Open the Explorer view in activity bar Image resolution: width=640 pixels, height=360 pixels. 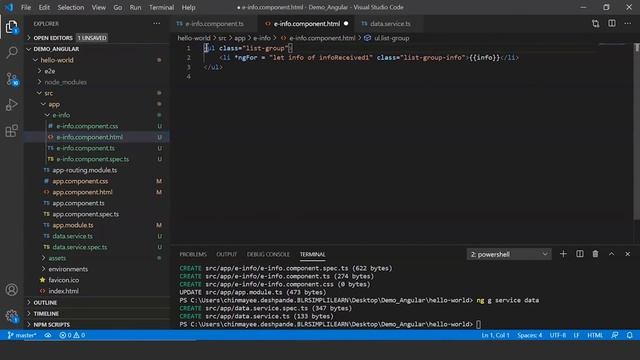[11, 27]
